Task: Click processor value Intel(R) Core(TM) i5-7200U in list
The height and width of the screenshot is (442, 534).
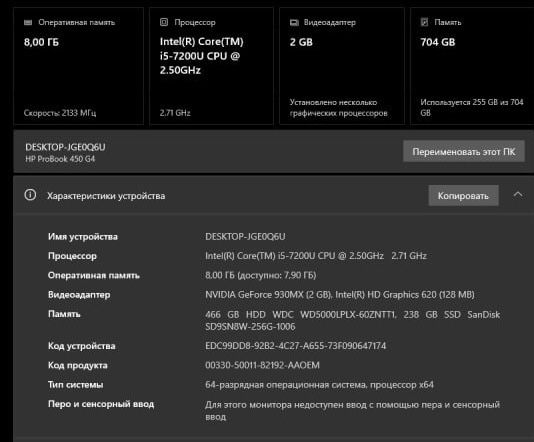Action: tap(316, 256)
